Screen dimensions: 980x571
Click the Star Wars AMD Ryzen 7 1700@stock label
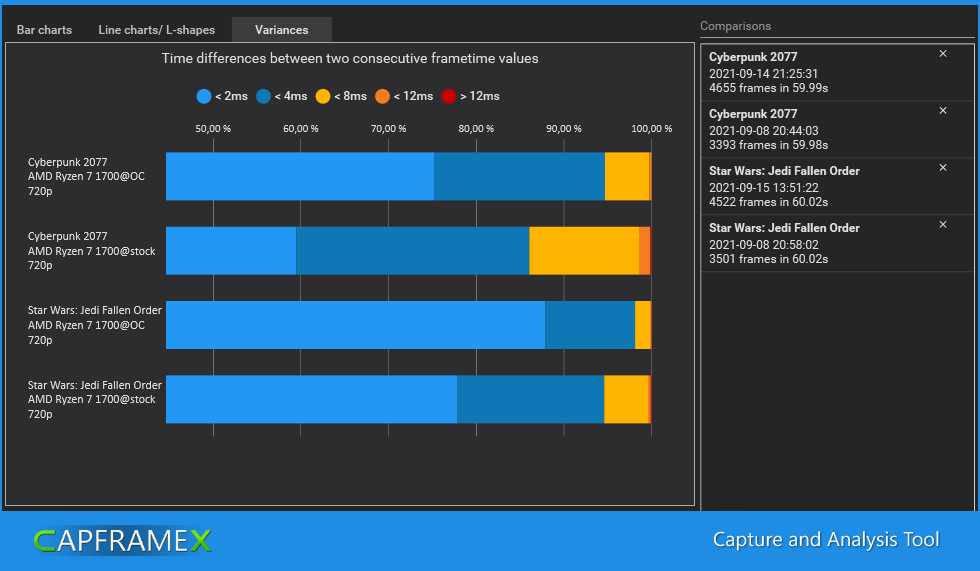tap(94, 399)
